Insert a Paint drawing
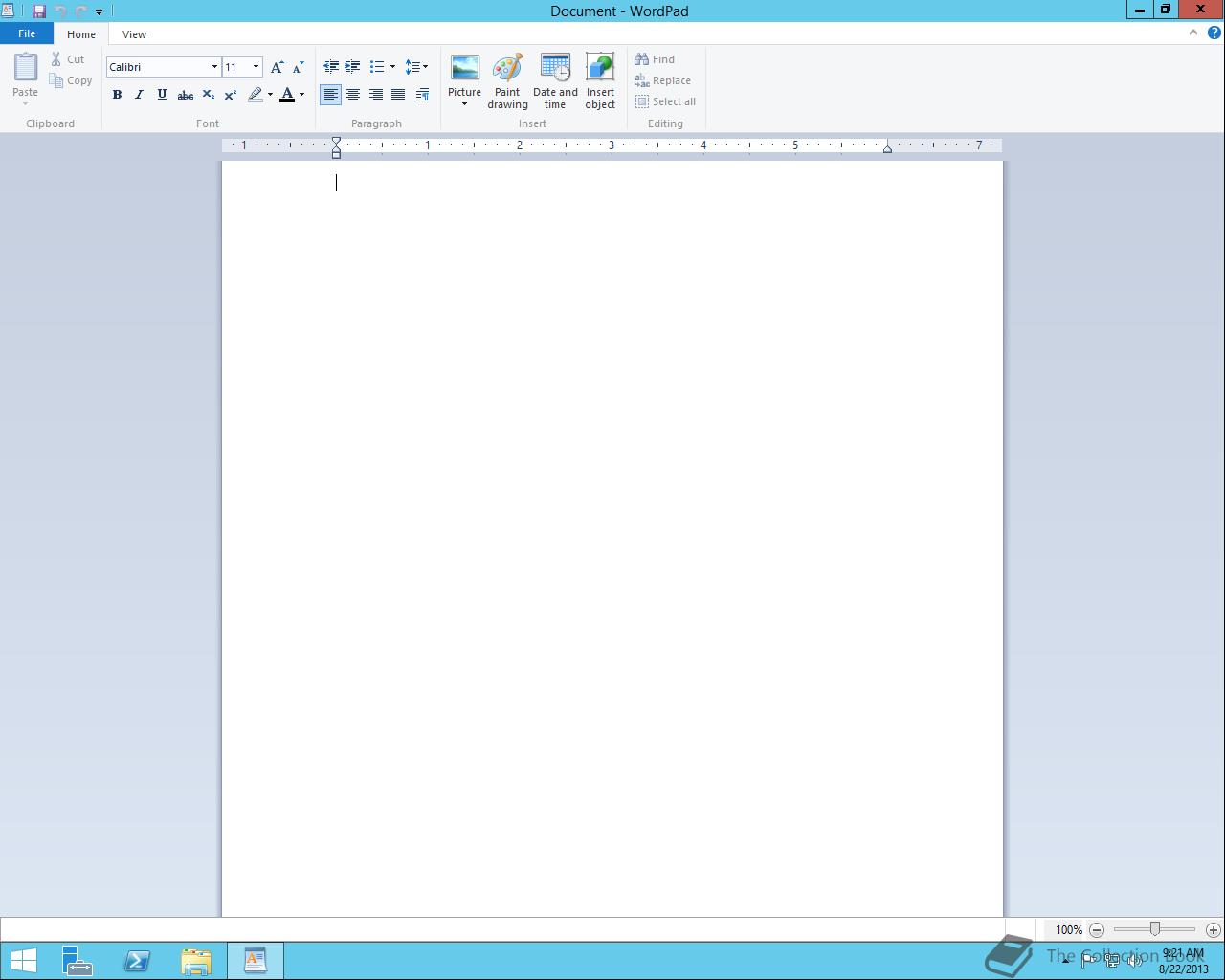The height and width of the screenshot is (980, 1225). (x=507, y=81)
